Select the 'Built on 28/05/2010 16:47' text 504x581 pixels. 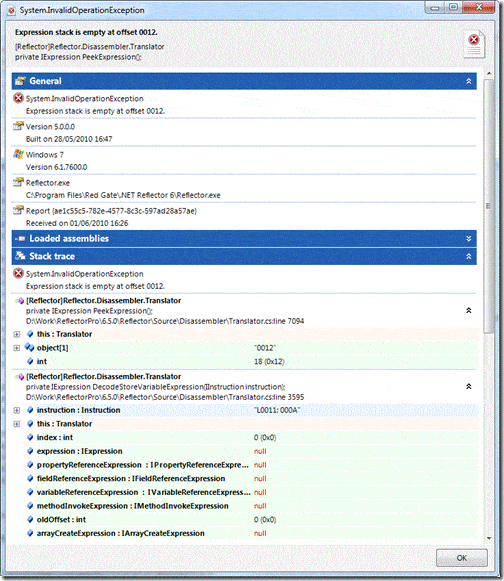tap(69, 139)
